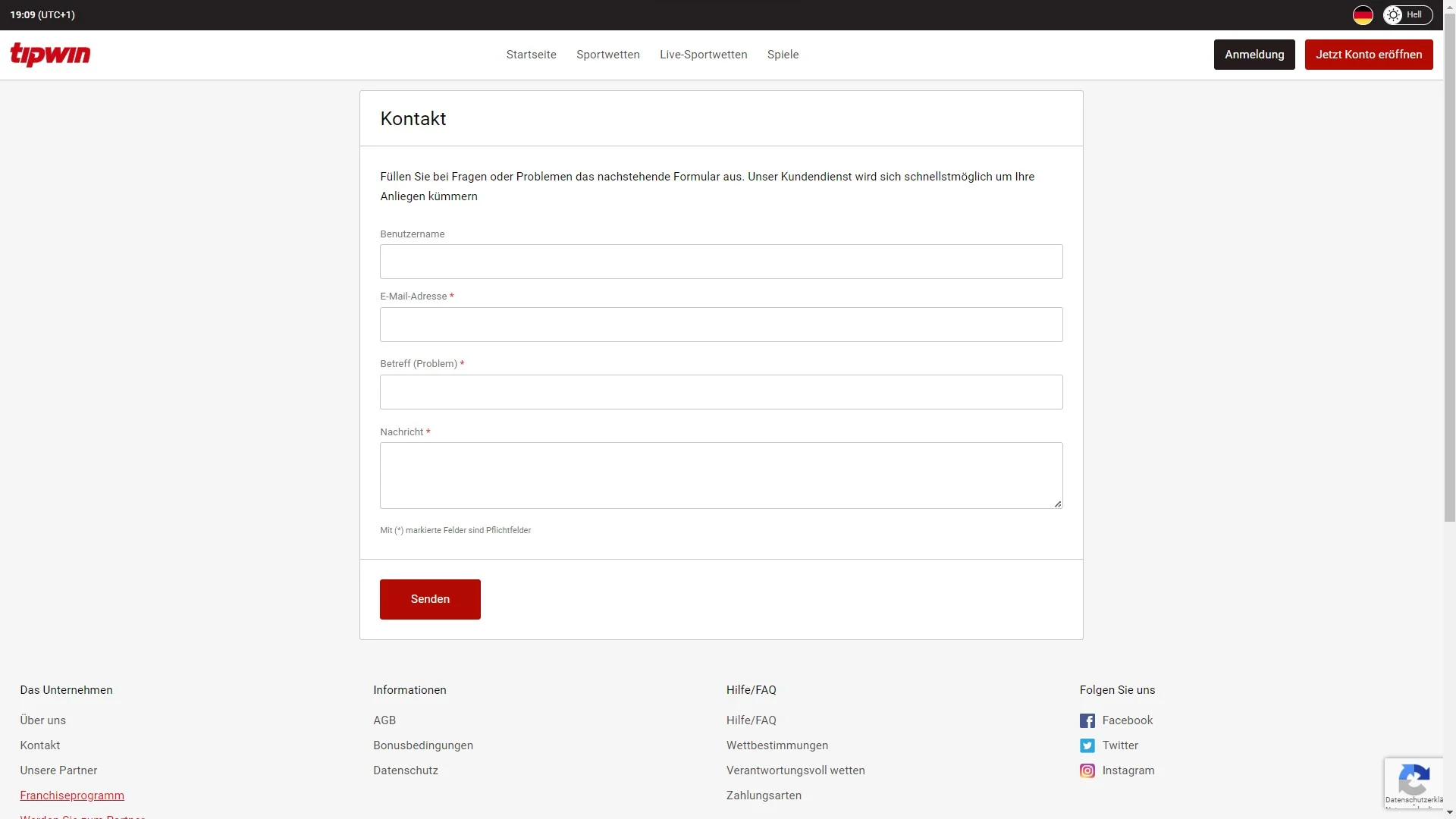1456x819 pixels.
Task: Click the Tipwin logo icon
Action: coord(50,54)
